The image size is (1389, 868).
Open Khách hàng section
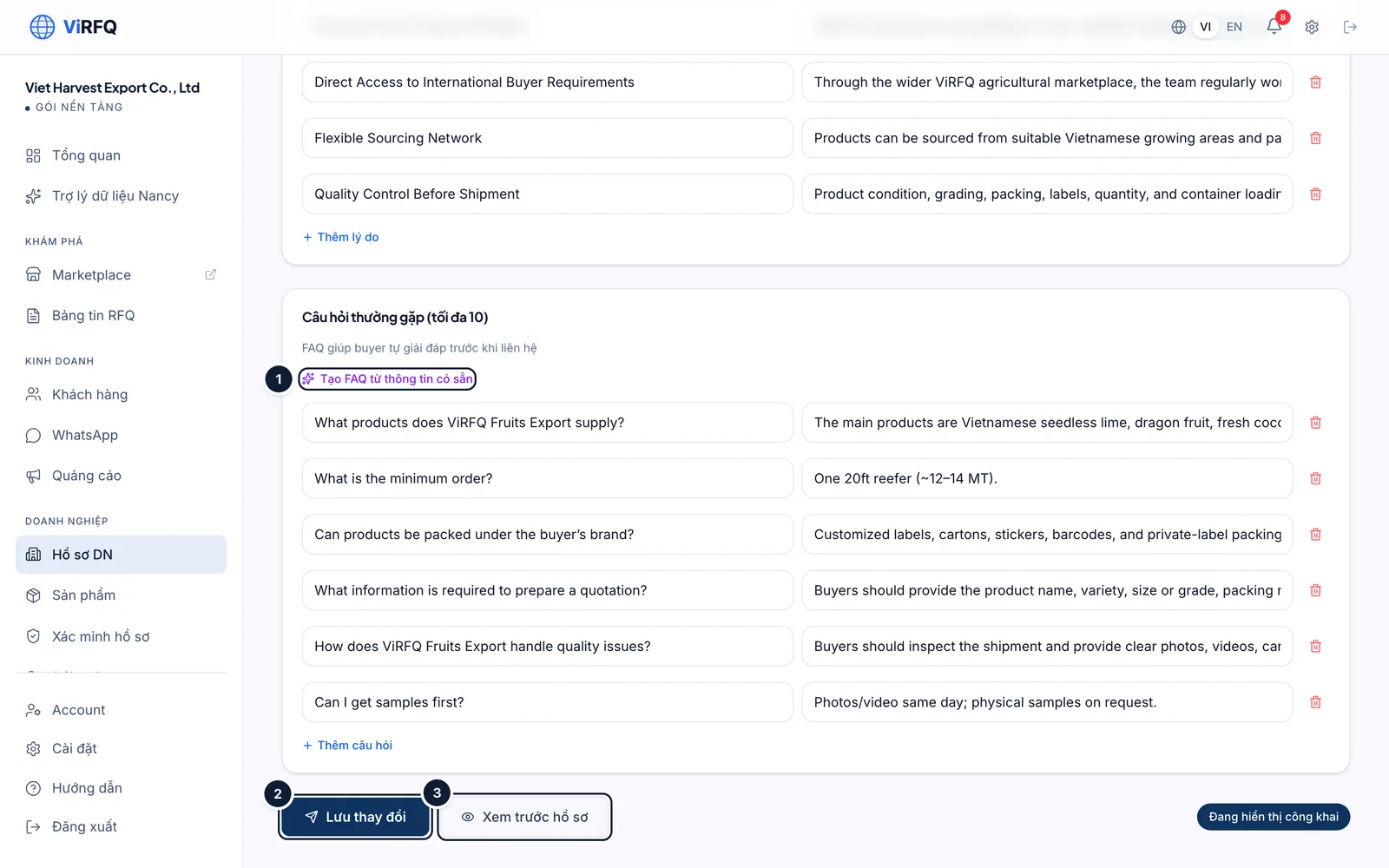[121, 394]
